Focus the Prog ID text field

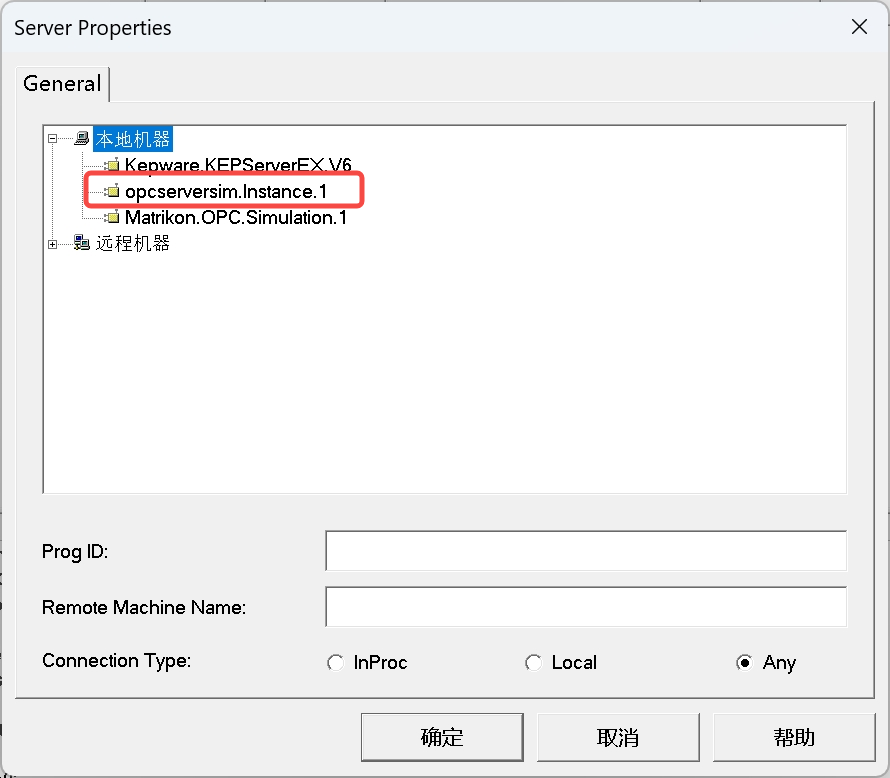coord(585,551)
